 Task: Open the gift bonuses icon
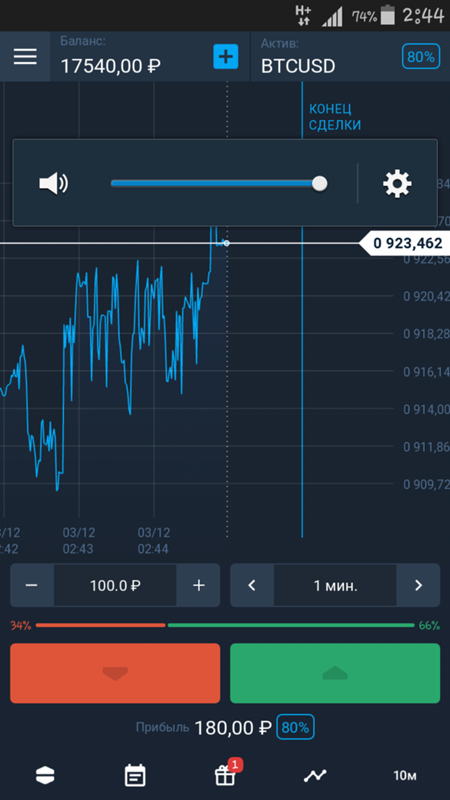tap(225, 776)
